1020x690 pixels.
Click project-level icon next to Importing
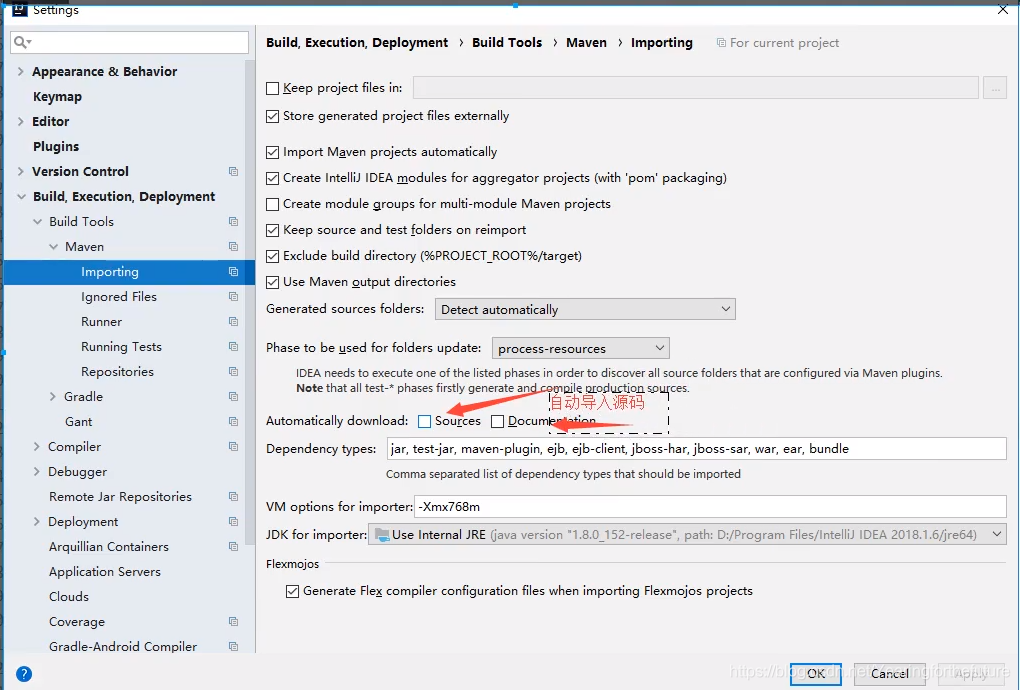pyautogui.click(x=234, y=272)
